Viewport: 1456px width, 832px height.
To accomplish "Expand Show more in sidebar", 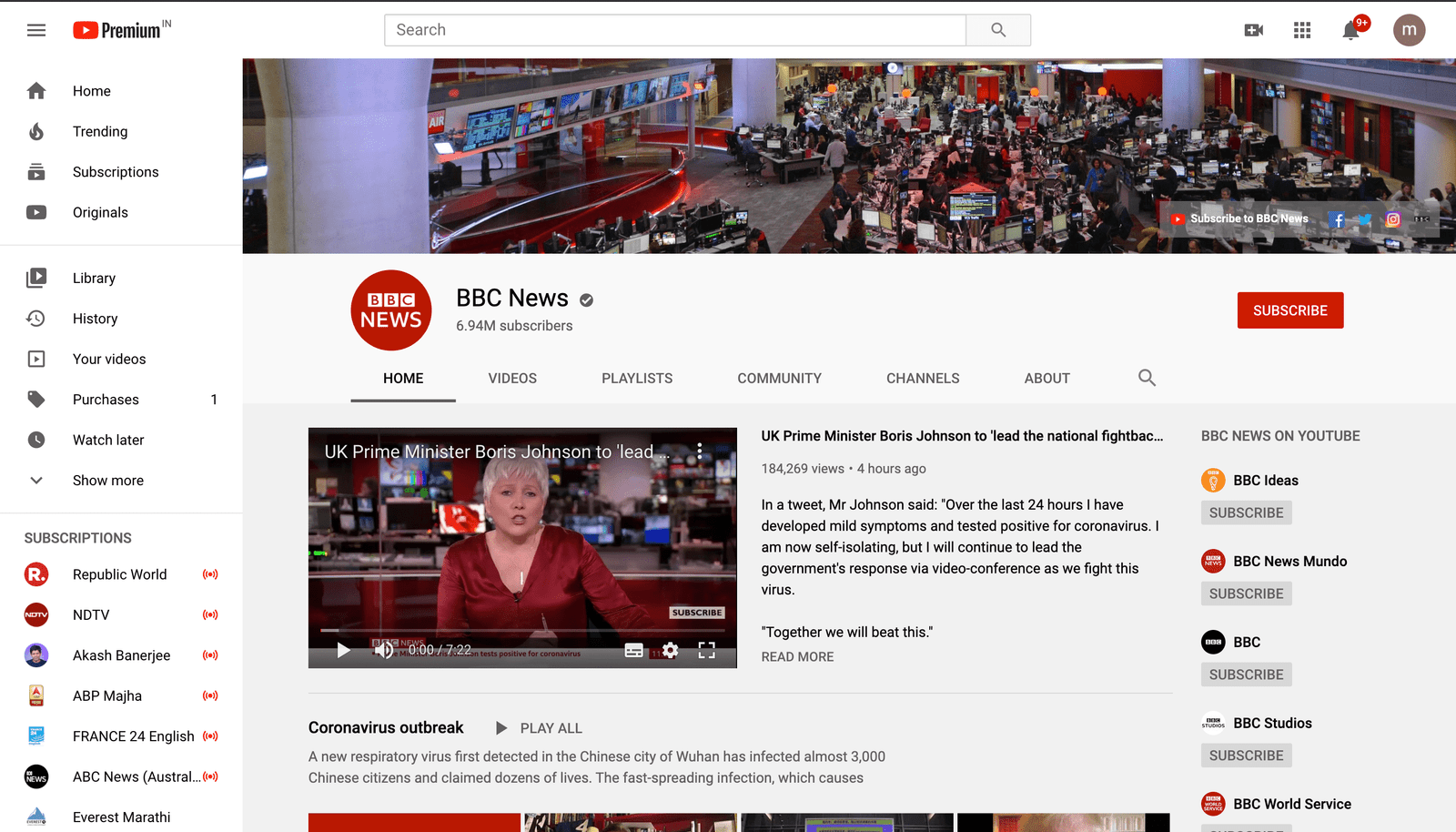I will coord(107,481).
